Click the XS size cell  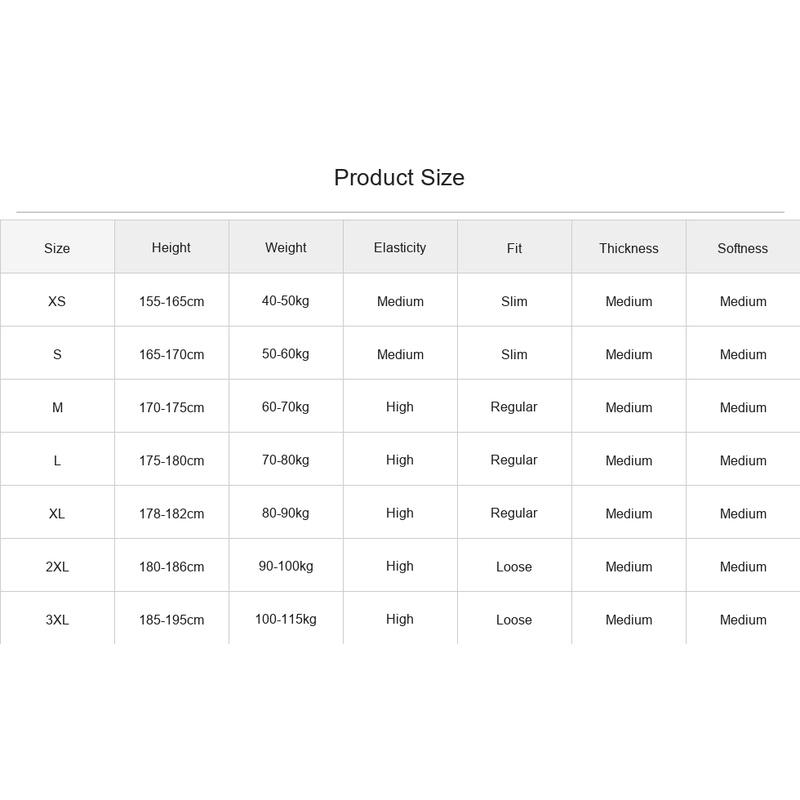[57, 301]
